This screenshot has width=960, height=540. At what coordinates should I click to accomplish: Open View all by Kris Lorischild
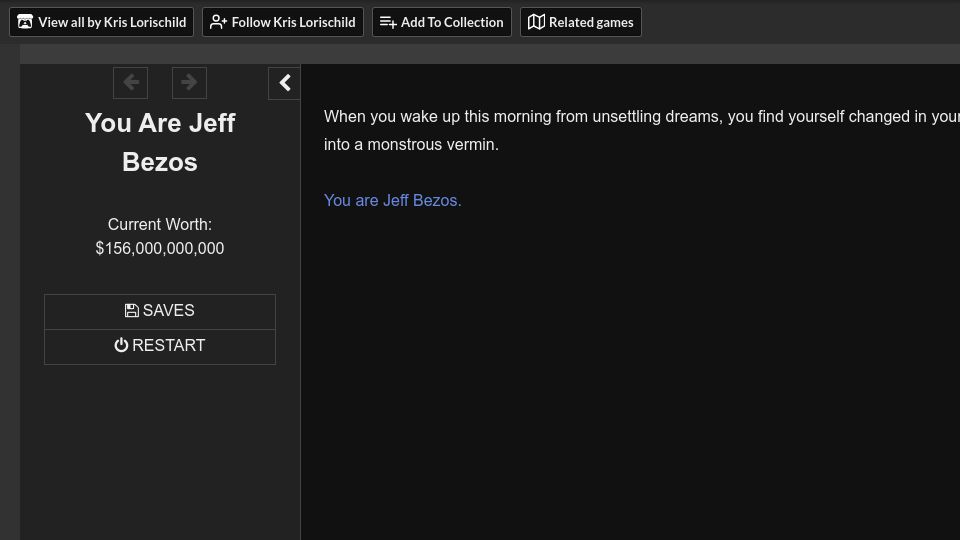(102, 22)
